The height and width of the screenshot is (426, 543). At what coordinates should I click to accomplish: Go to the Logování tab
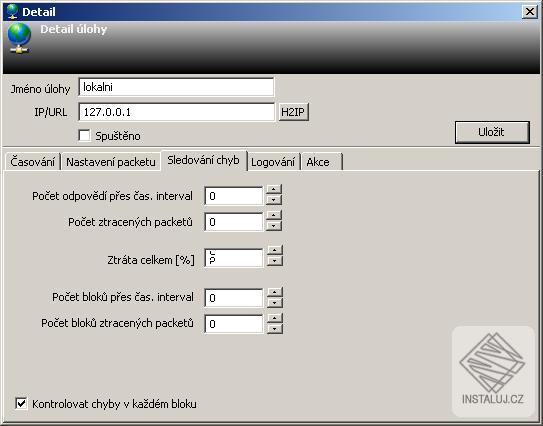pos(273,162)
